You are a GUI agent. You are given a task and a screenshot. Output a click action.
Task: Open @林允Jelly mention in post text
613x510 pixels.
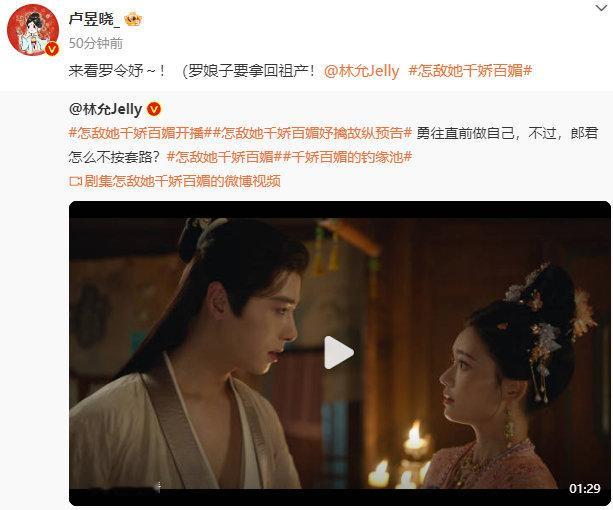click(362, 71)
